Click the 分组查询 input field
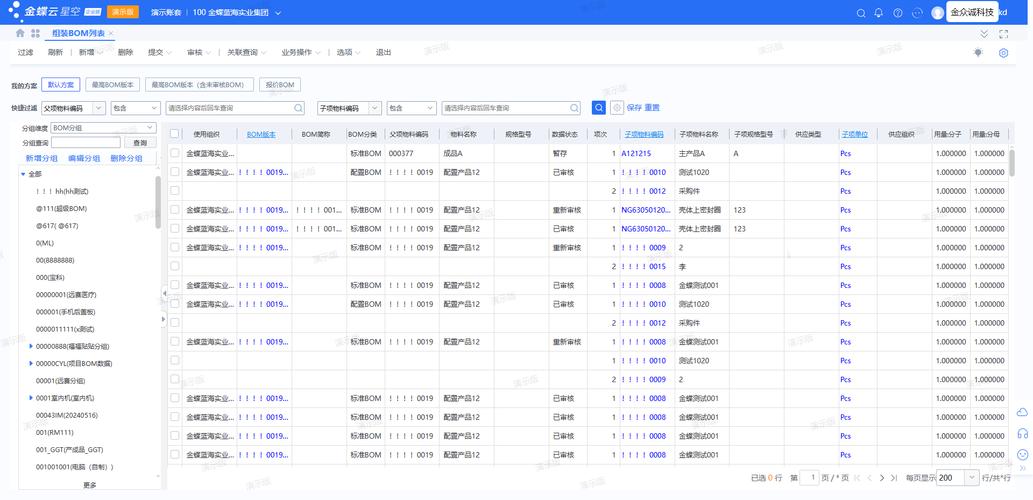This screenshot has height=500, width=1033. click(86, 143)
